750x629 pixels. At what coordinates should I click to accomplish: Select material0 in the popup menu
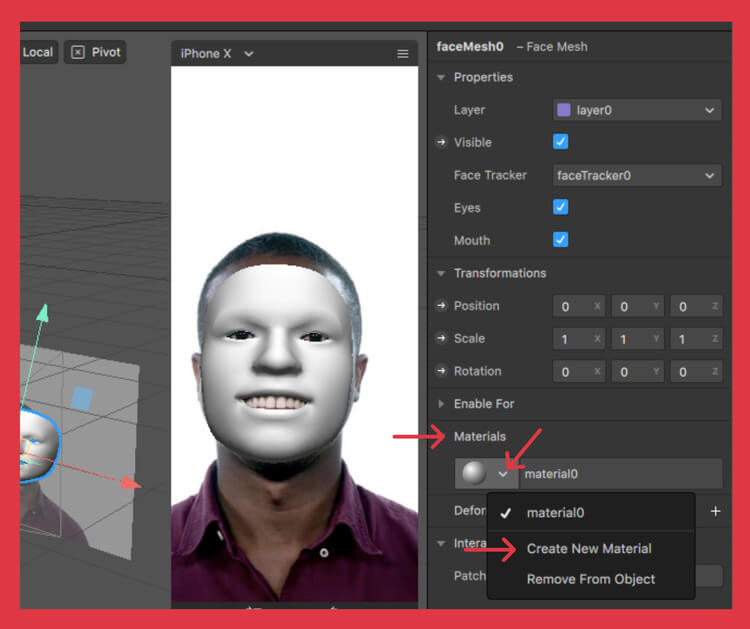591,513
